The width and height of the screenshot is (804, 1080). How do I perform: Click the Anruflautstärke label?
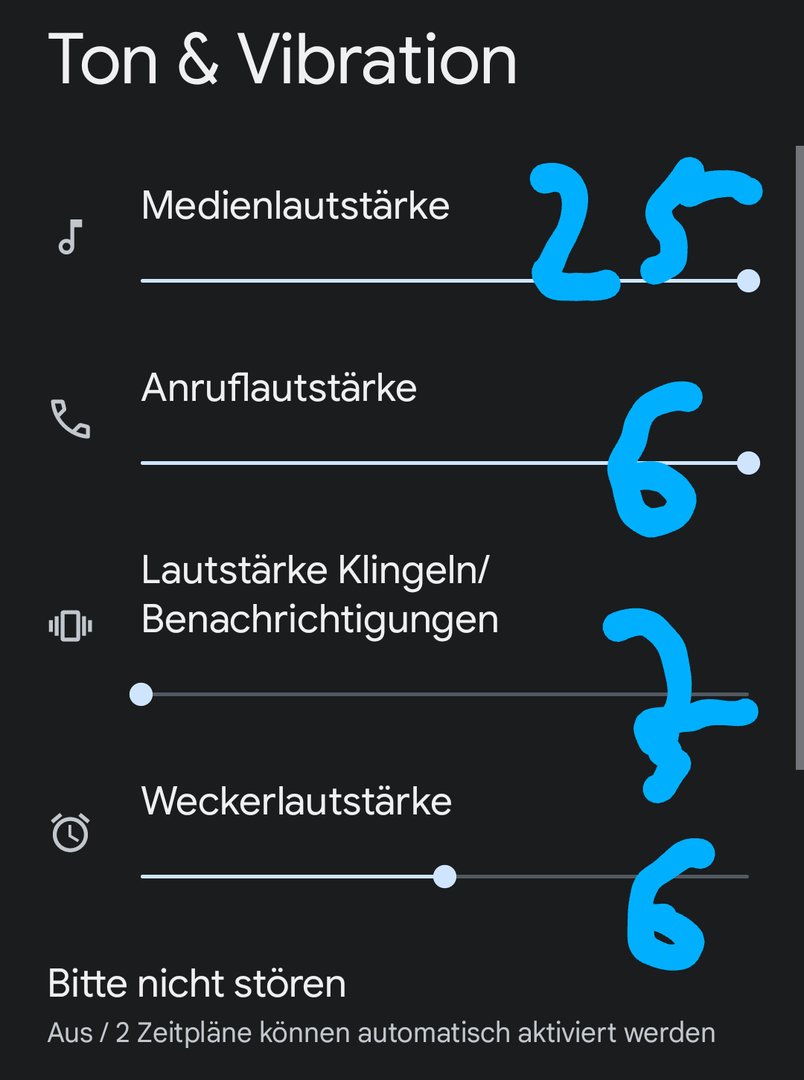tap(279, 388)
